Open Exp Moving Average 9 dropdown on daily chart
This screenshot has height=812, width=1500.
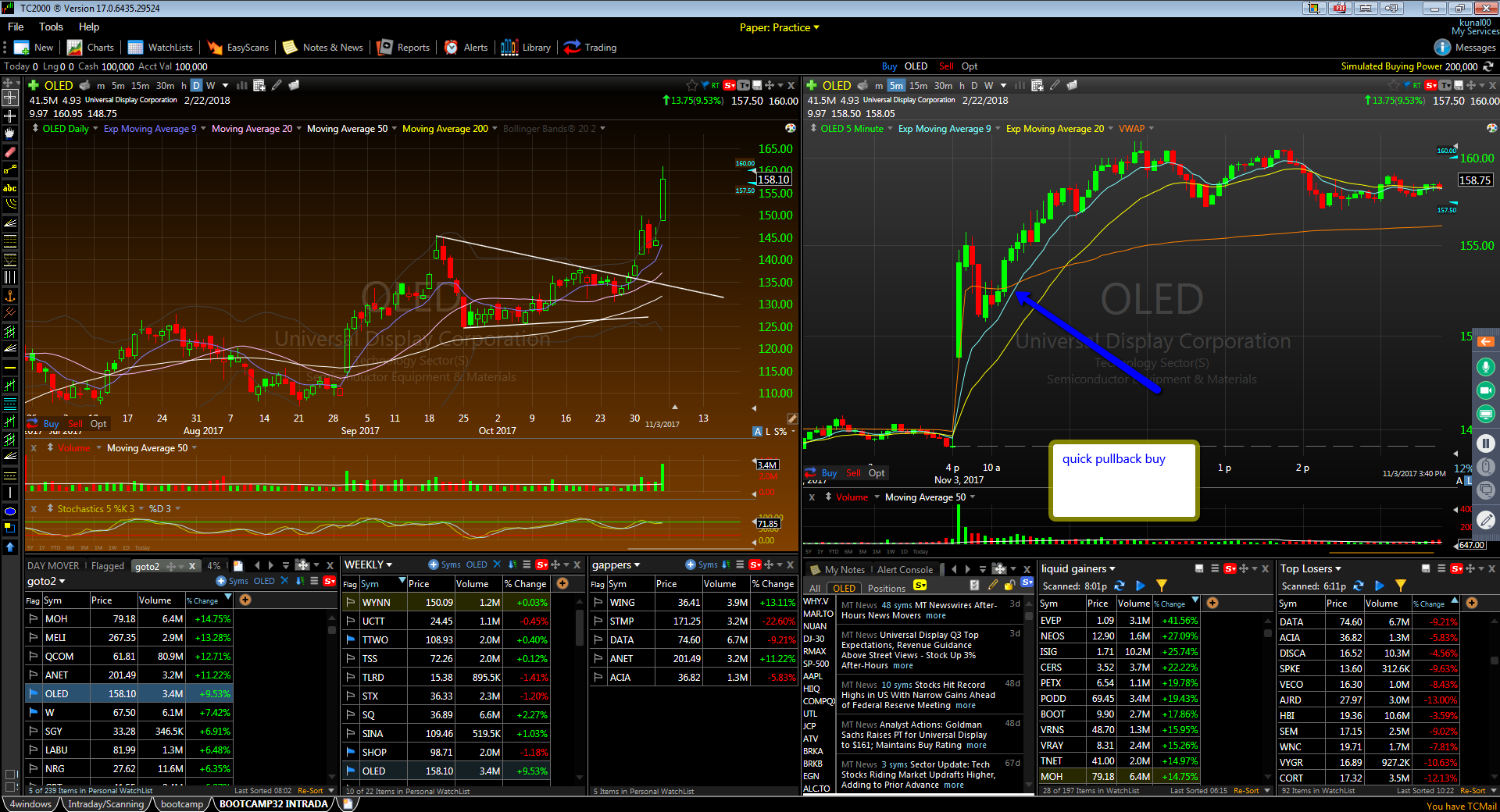click(203, 129)
